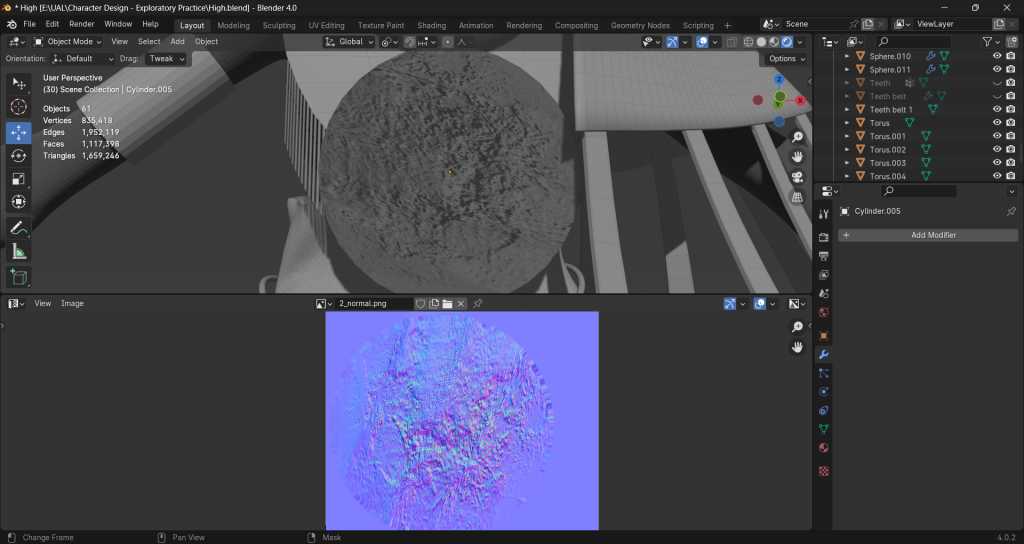The width and height of the screenshot is (1024, 544).
Task: Disable render for Torus.004
Action: point(1011,176)
